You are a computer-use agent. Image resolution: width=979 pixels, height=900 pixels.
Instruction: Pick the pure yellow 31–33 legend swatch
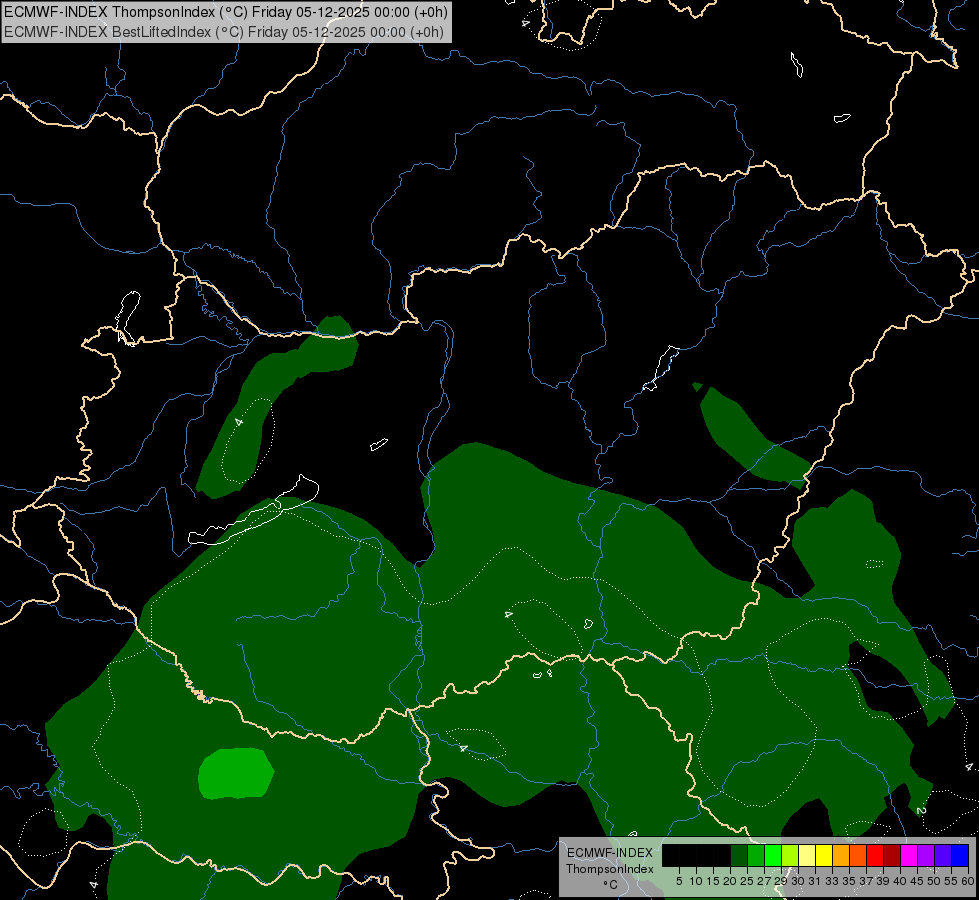pyautogui.click(x=825, y=855)
